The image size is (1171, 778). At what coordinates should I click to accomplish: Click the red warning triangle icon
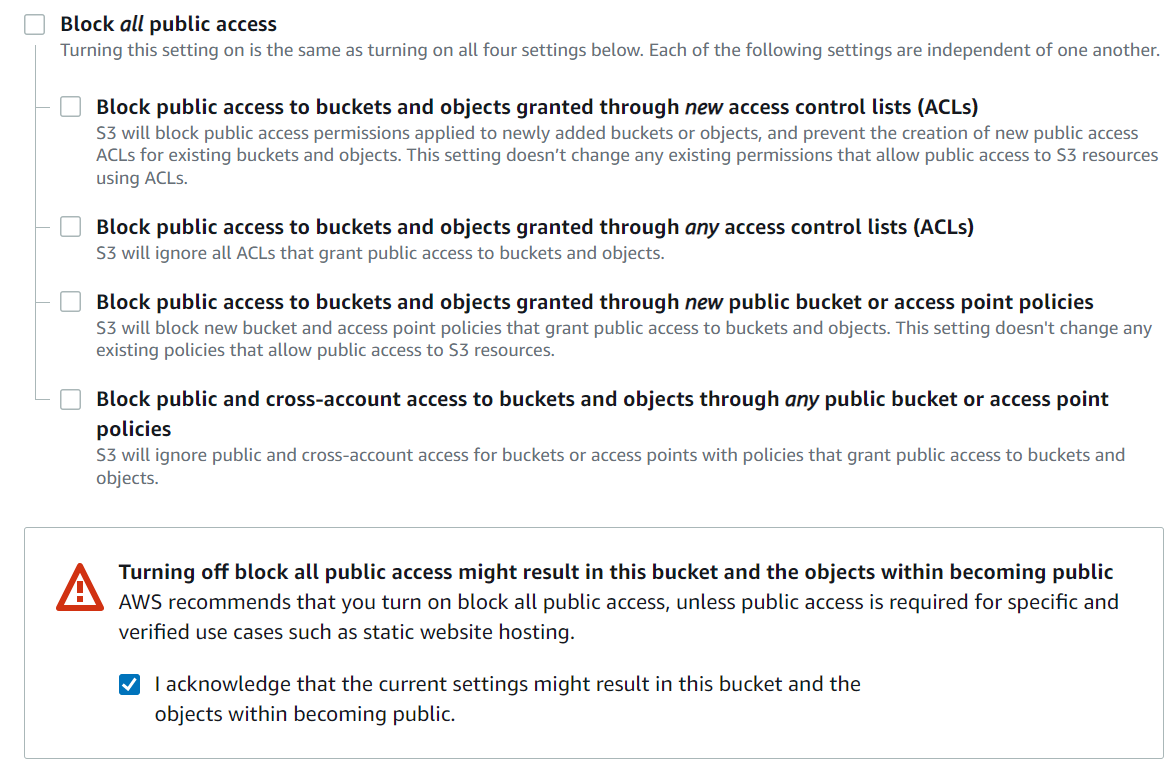coord(79,587)
